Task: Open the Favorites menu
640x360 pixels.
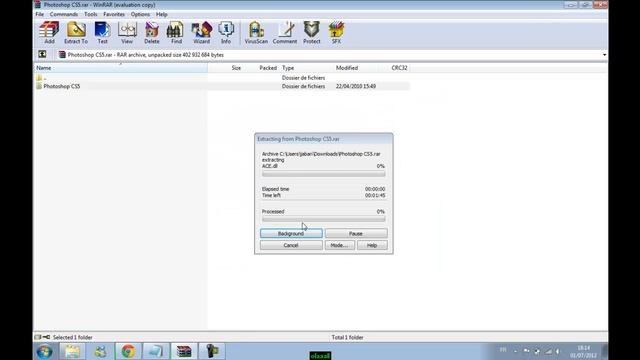Action: point(114,14)
